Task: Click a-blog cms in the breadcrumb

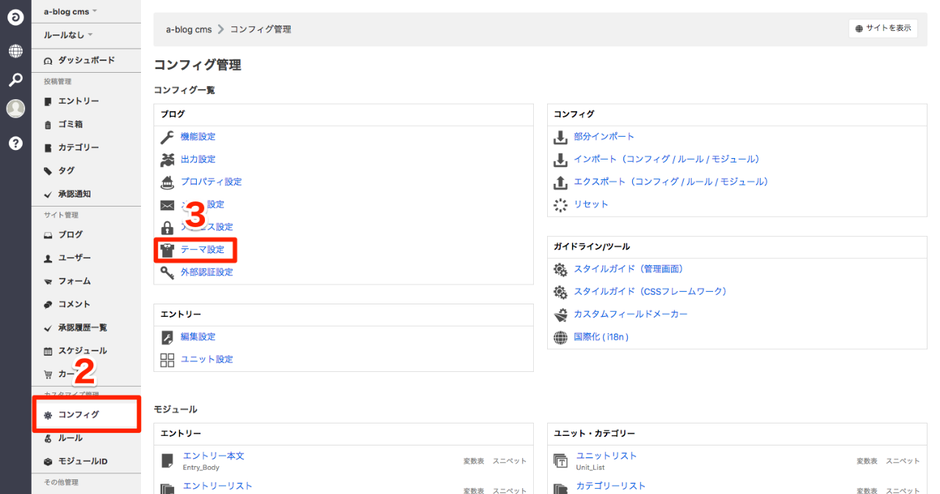Action: (189, 29)
